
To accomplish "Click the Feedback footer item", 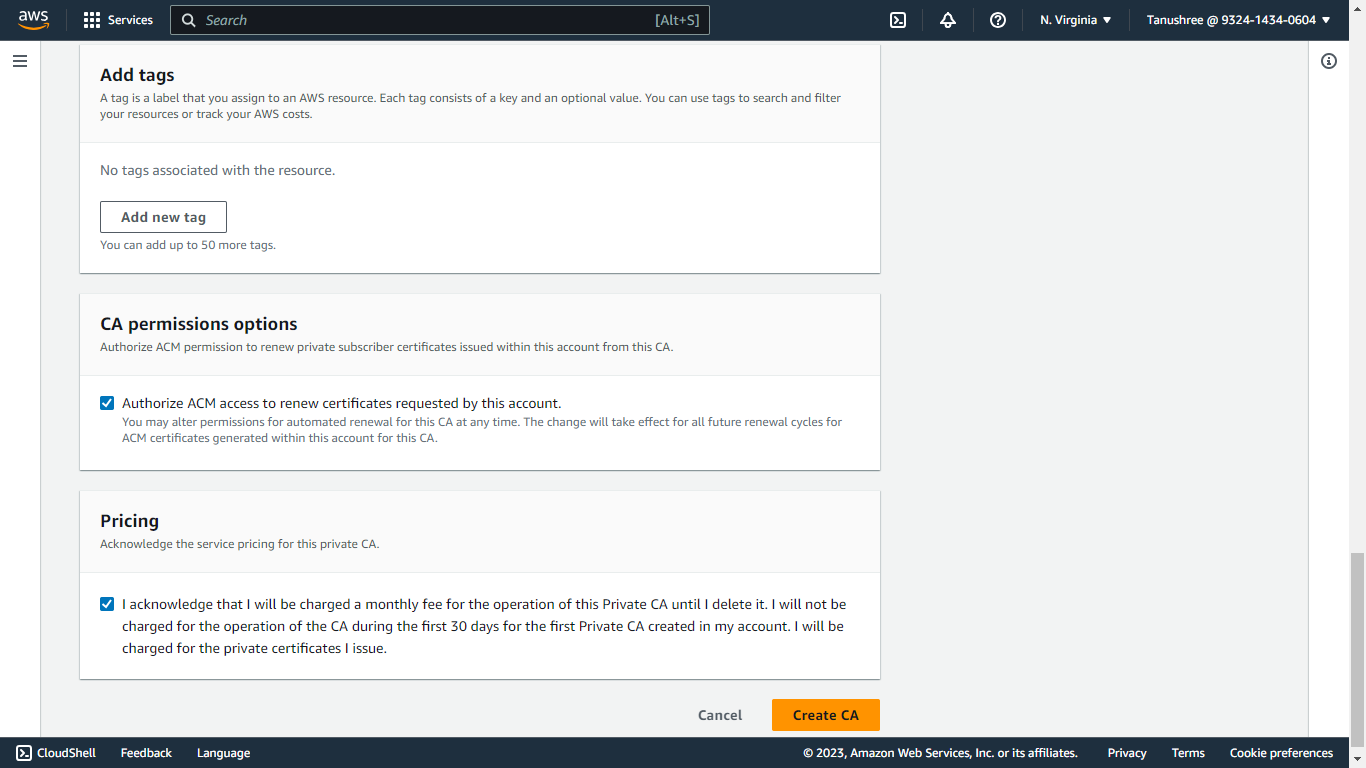I will click(146, 753).
